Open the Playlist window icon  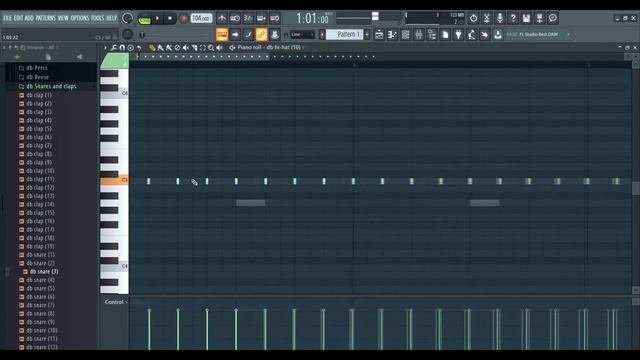pyautogui.click(x=379, y=35)
